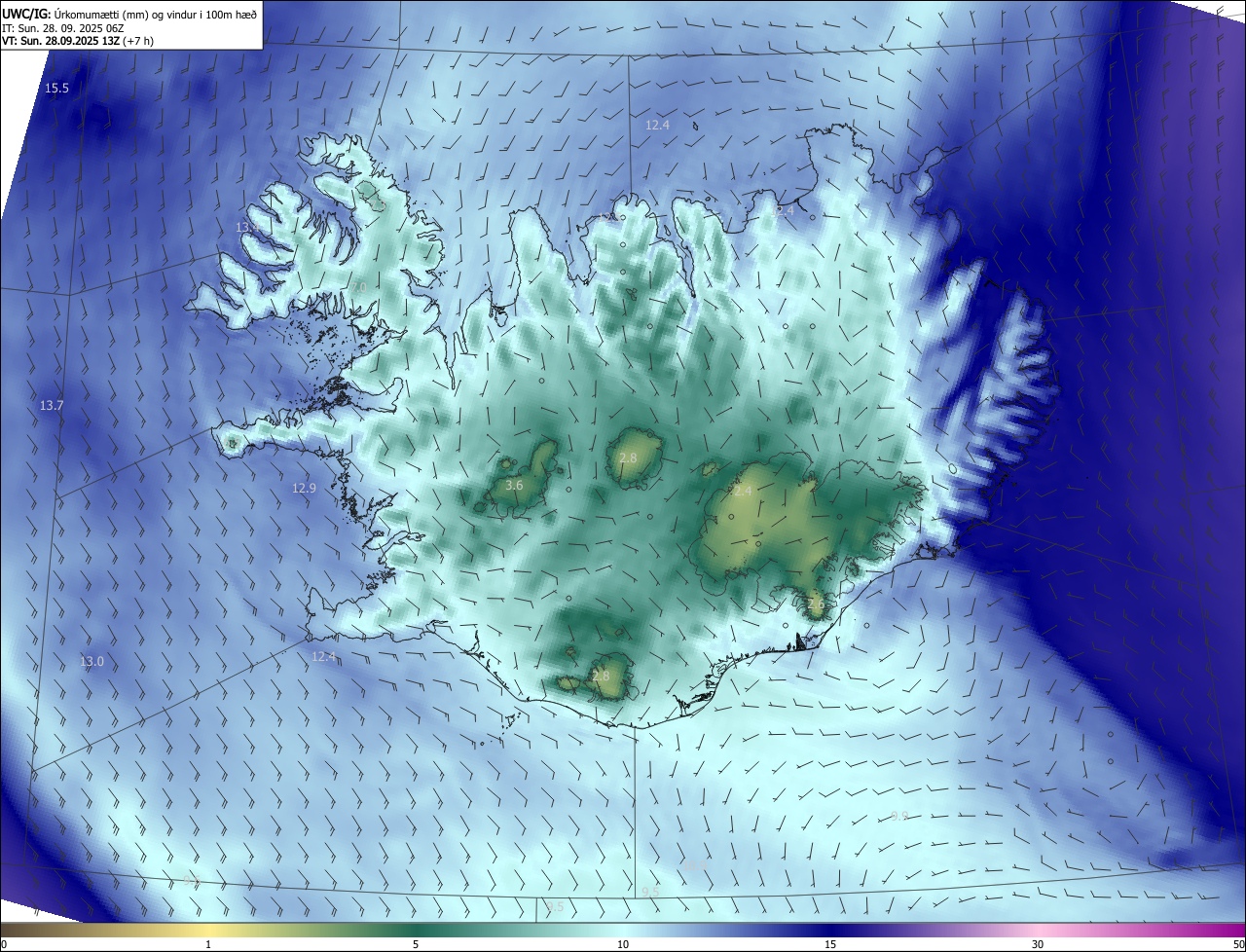The width and height of the screenshot is (1246, 952).
Task: Click the '30' tick on the color scale
Action: pos(1038,945)
